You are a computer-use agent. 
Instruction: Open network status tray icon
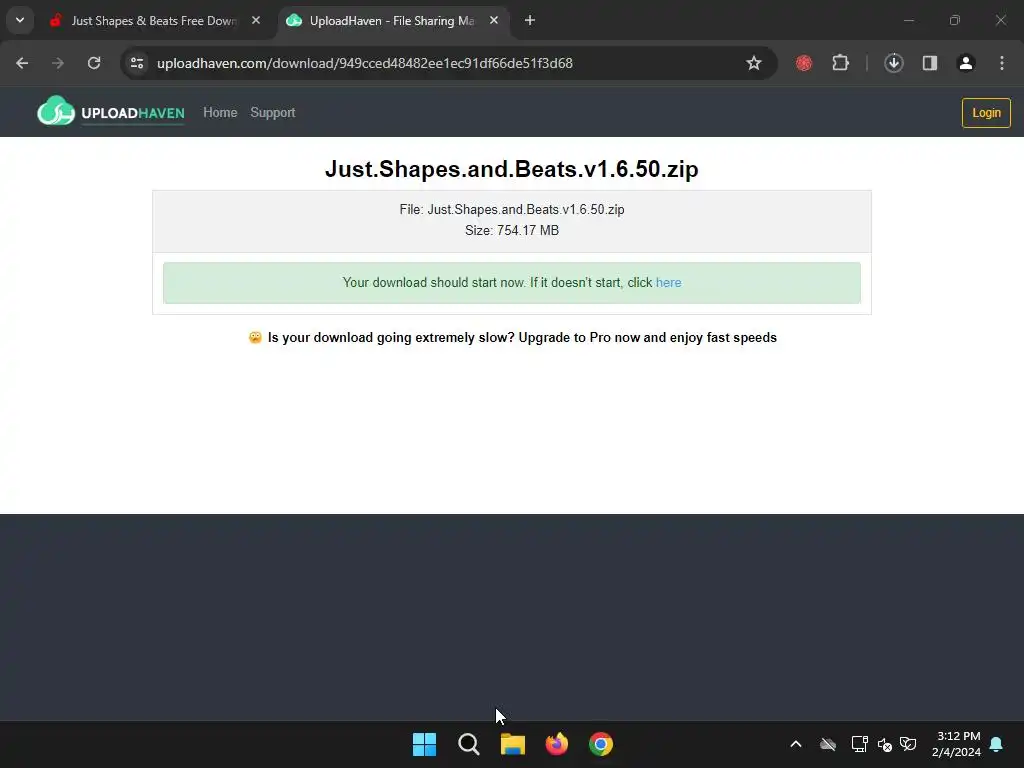click(x=859, y=744)
